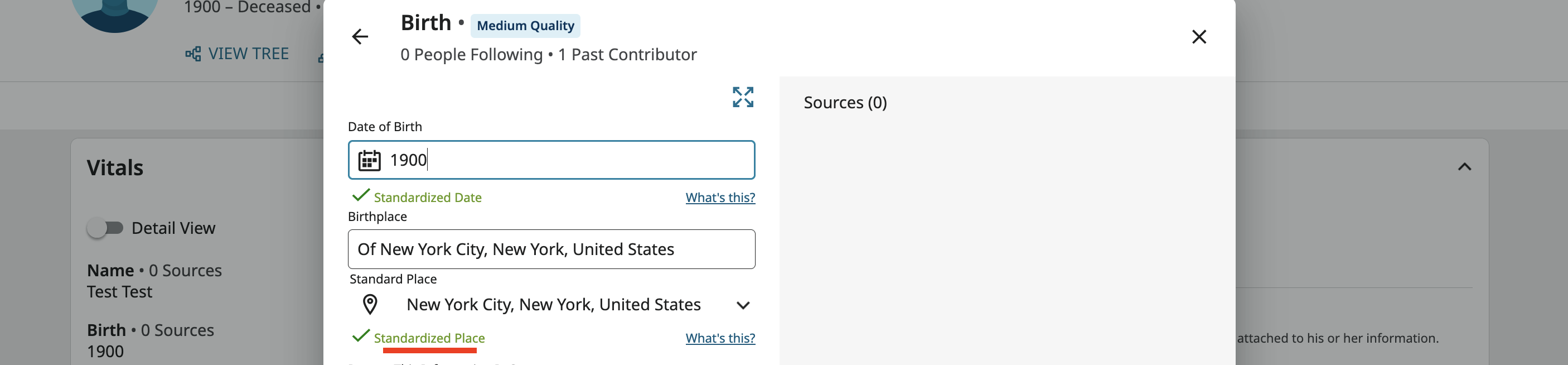Click the green checkmark beside Standardized Date
1568x365 pixels.
[x=361, y=195]
